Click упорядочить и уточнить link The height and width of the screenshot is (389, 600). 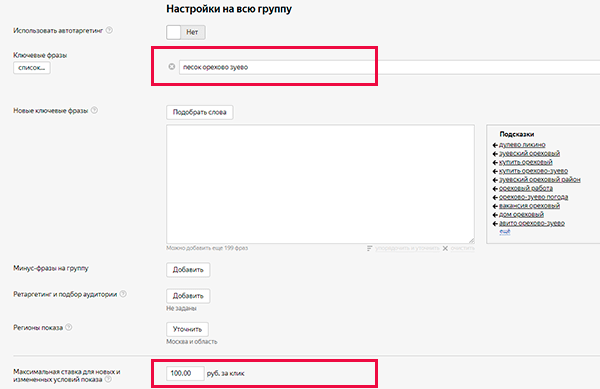pos(407,248)
